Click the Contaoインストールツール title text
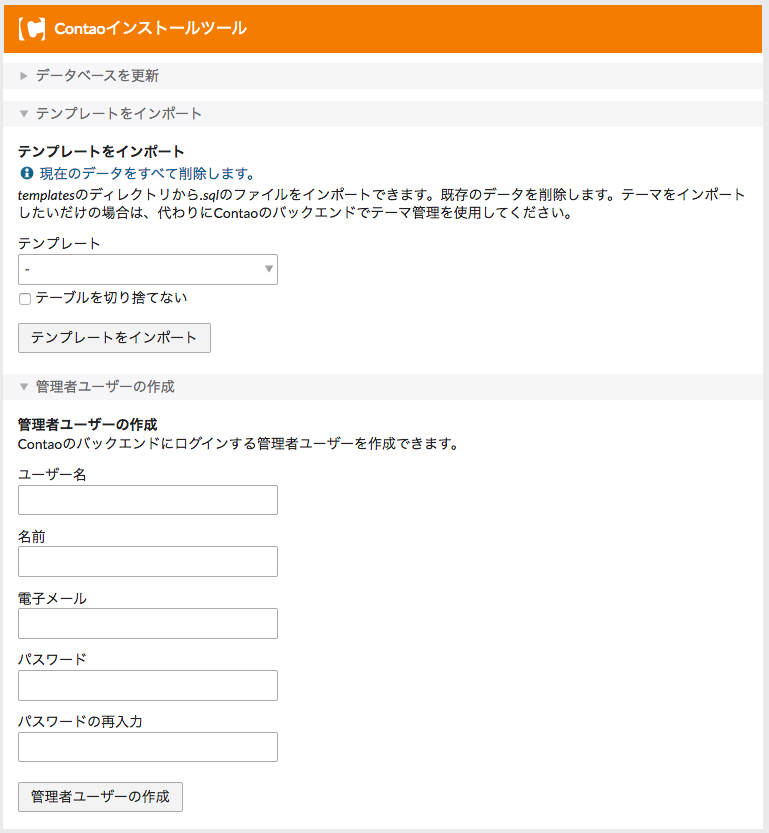 151,29
